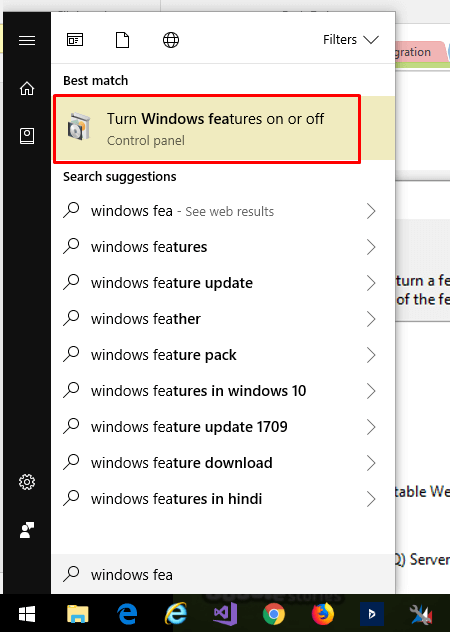
Task: Go to the Home icon in sidebar
Action: [27, 88]
